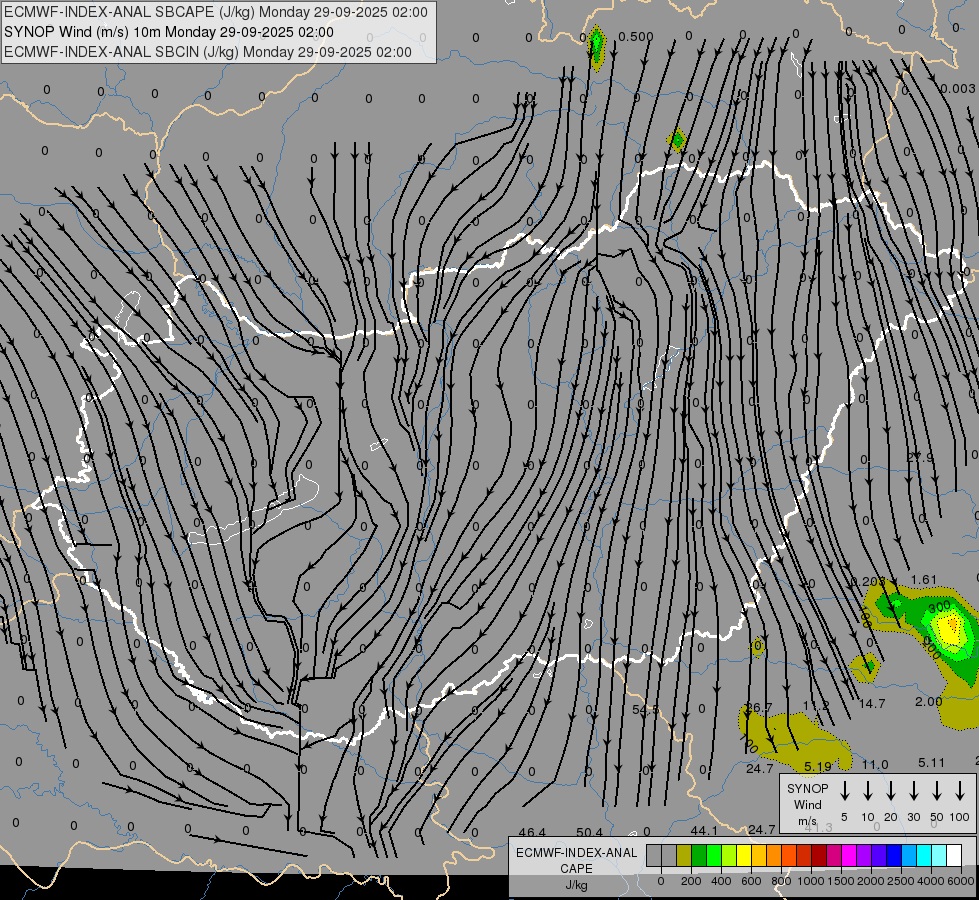Click the 6000 tick label in CAPE legend

coord(961,881)
